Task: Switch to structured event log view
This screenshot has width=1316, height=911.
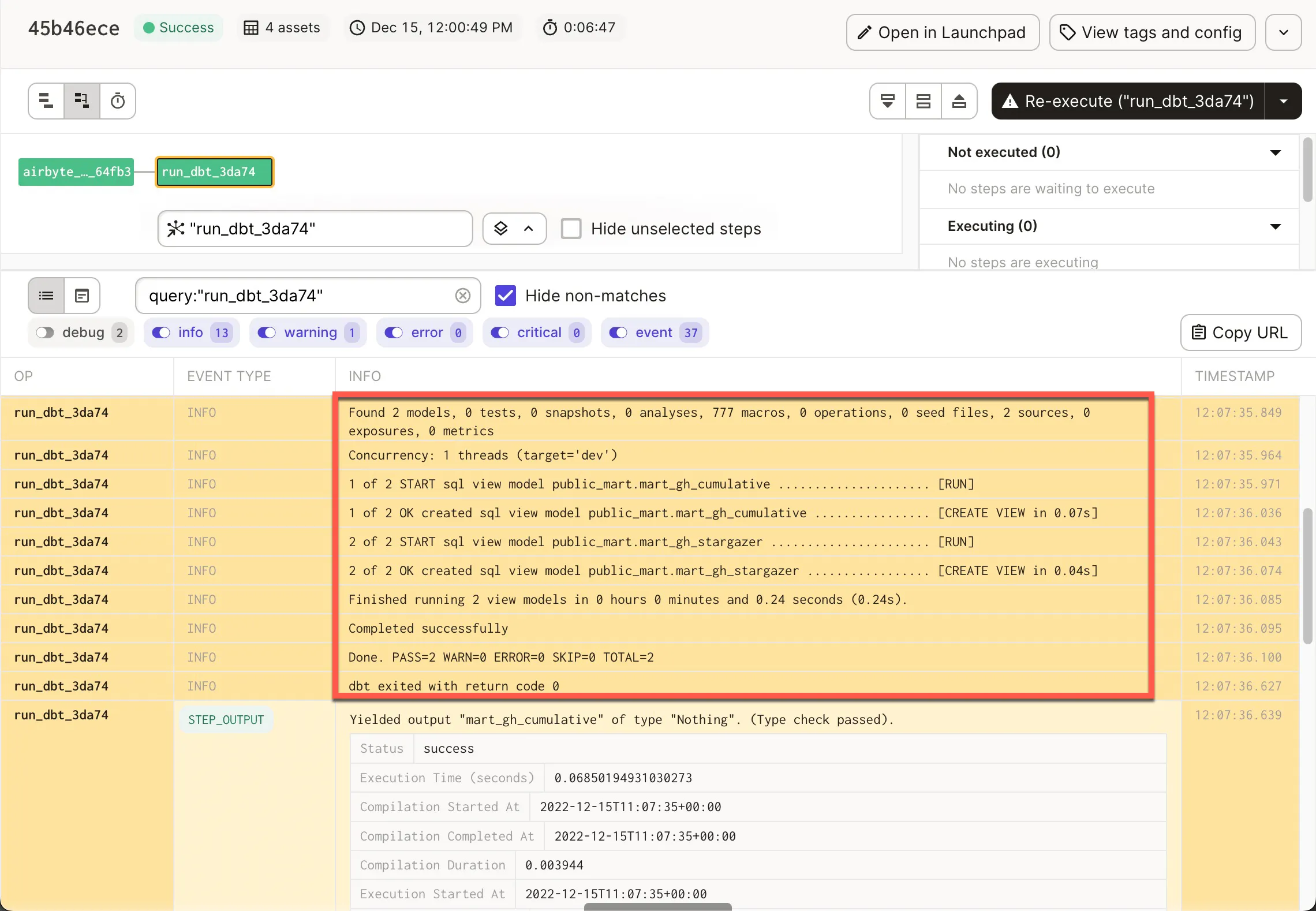Action: coord(46,296)
